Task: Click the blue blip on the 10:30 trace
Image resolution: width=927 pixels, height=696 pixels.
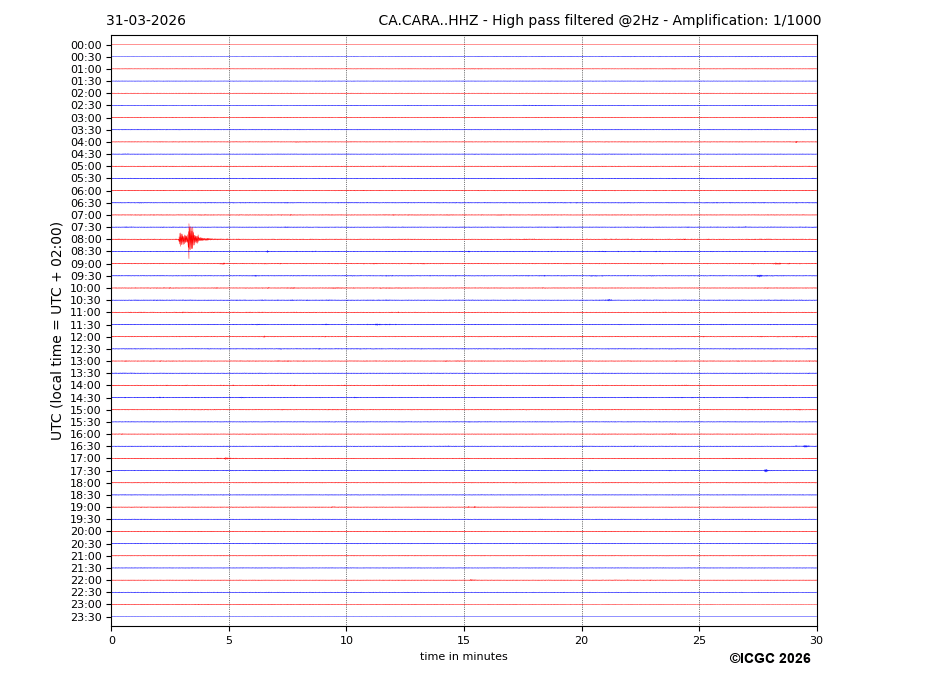Action: click(608, 299)
